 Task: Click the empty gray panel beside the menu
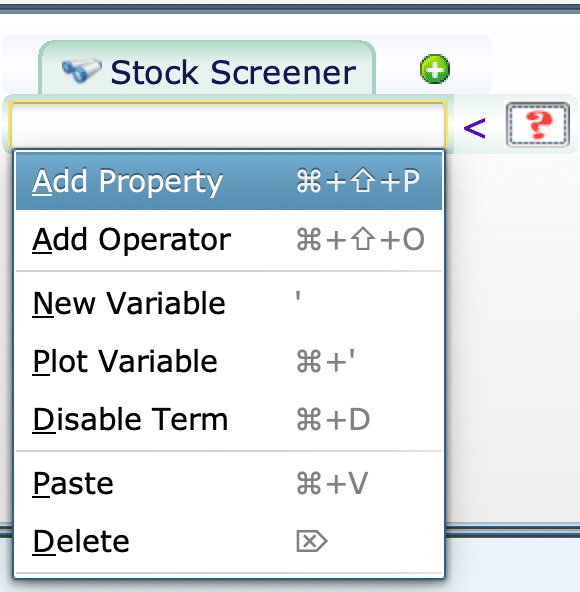(513, 336)
